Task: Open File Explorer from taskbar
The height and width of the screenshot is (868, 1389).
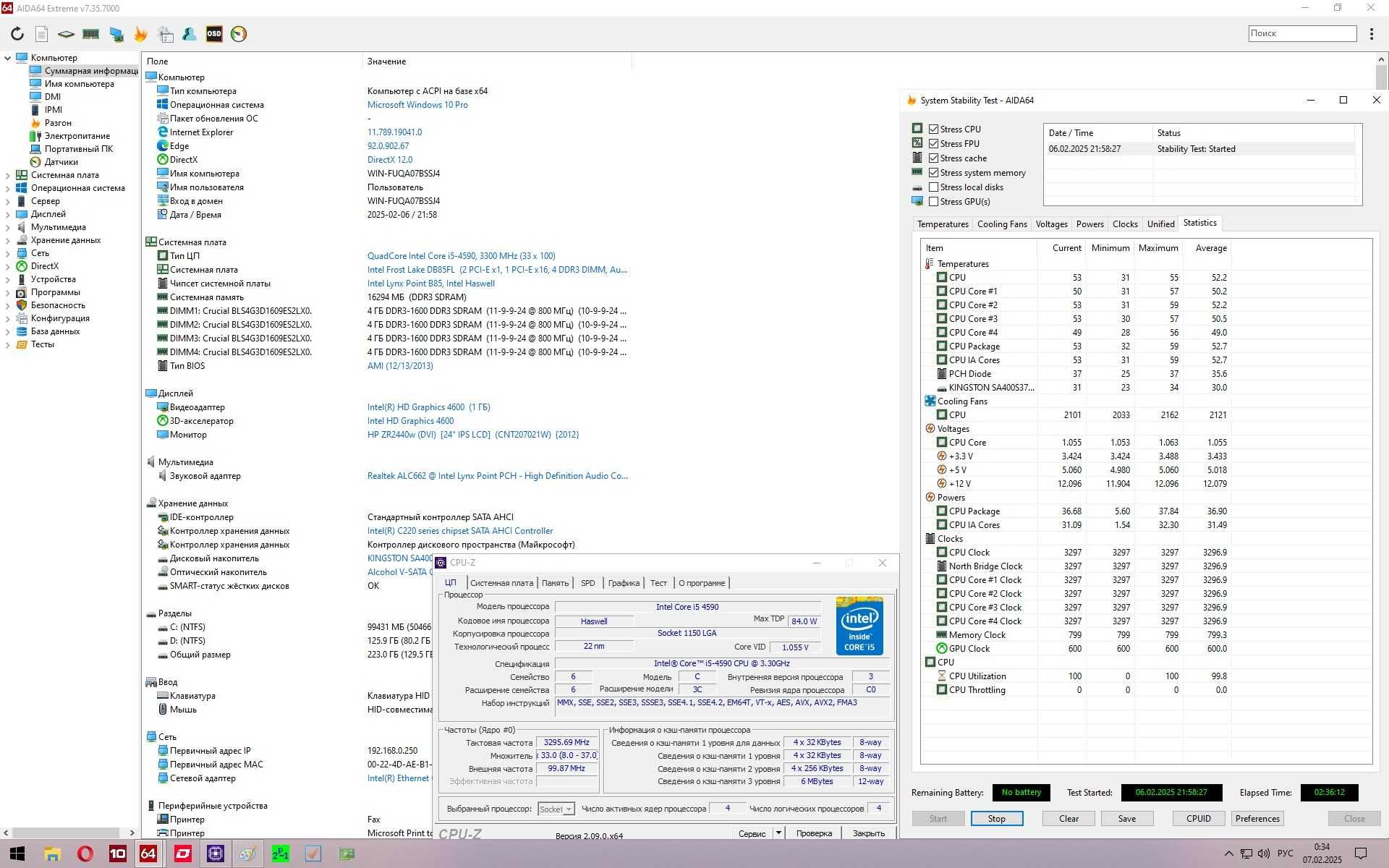Action: pos(52,854)
